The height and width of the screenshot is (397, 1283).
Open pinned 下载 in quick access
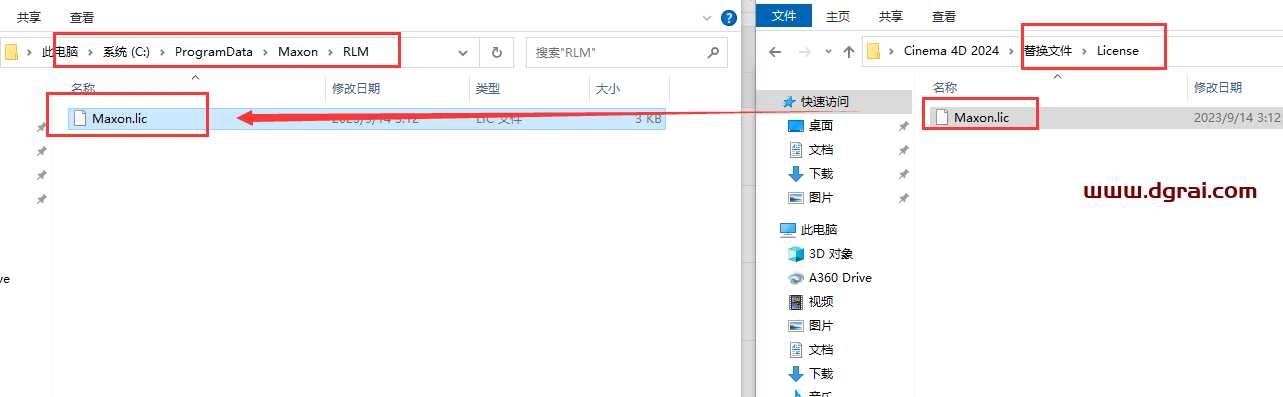[821, 174]
